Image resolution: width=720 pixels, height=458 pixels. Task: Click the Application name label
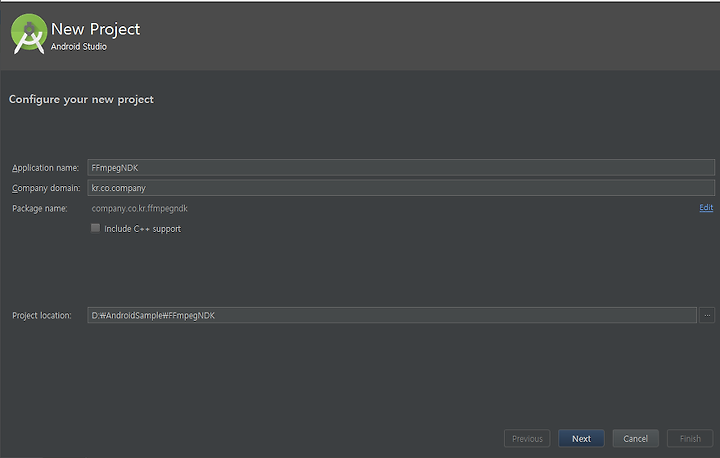45,168
